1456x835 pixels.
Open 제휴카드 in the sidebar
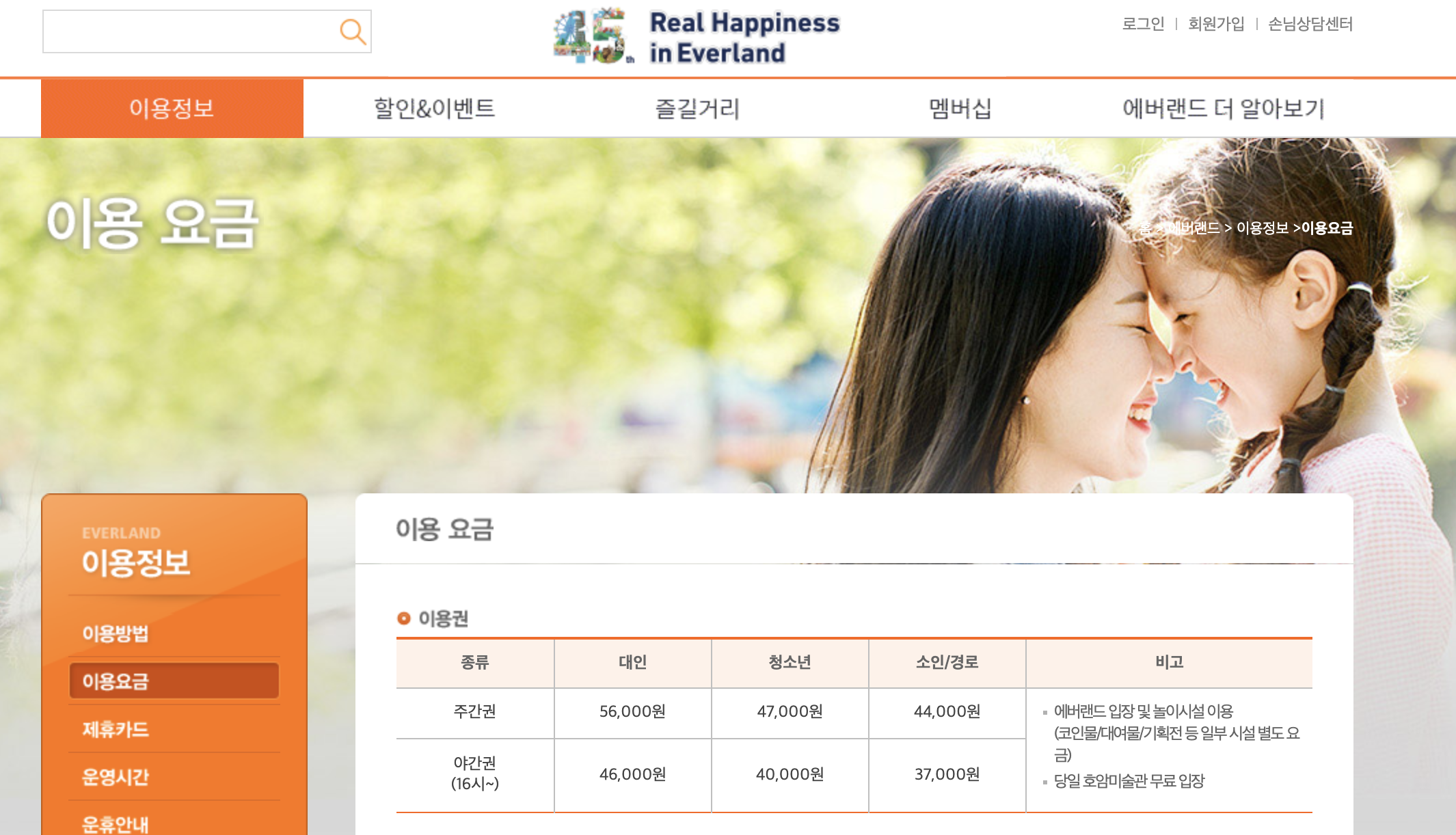pos(116,729)
